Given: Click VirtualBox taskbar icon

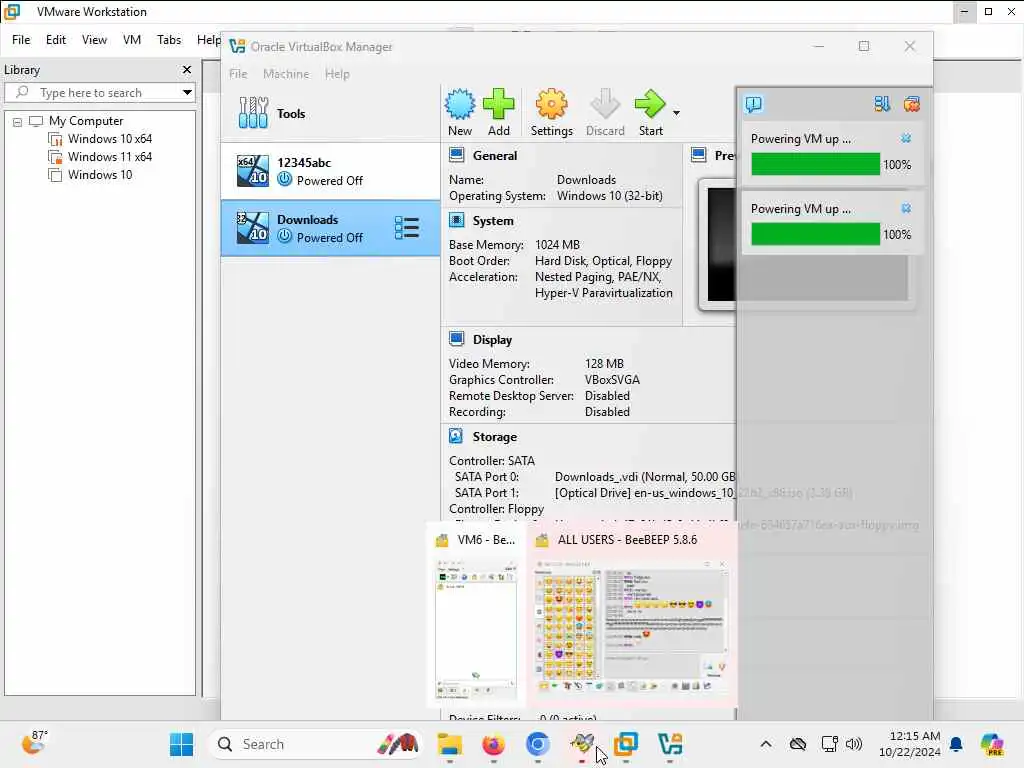Looking at the screenshot, I should (x=670, y=744).
